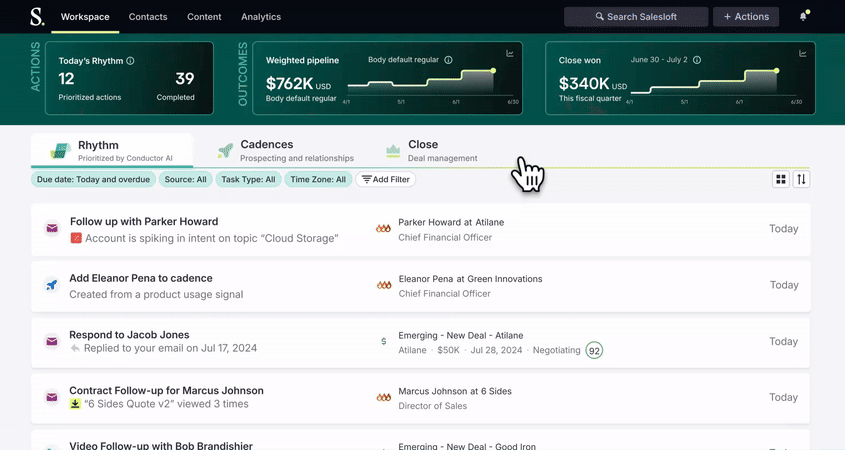Click Eleanor Pena at Green Innovations text
Viewport: 845px width, 450px height.
pos(470,279)
